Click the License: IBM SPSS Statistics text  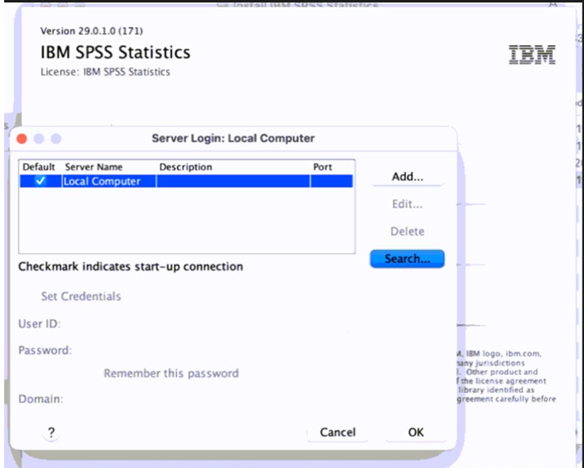click(105, 71)
